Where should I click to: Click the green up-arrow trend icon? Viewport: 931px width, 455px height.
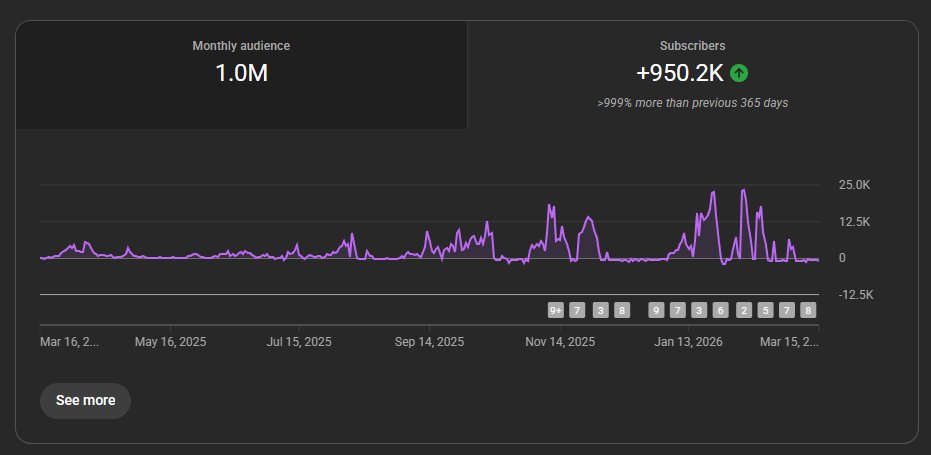(x=739, y=73)
